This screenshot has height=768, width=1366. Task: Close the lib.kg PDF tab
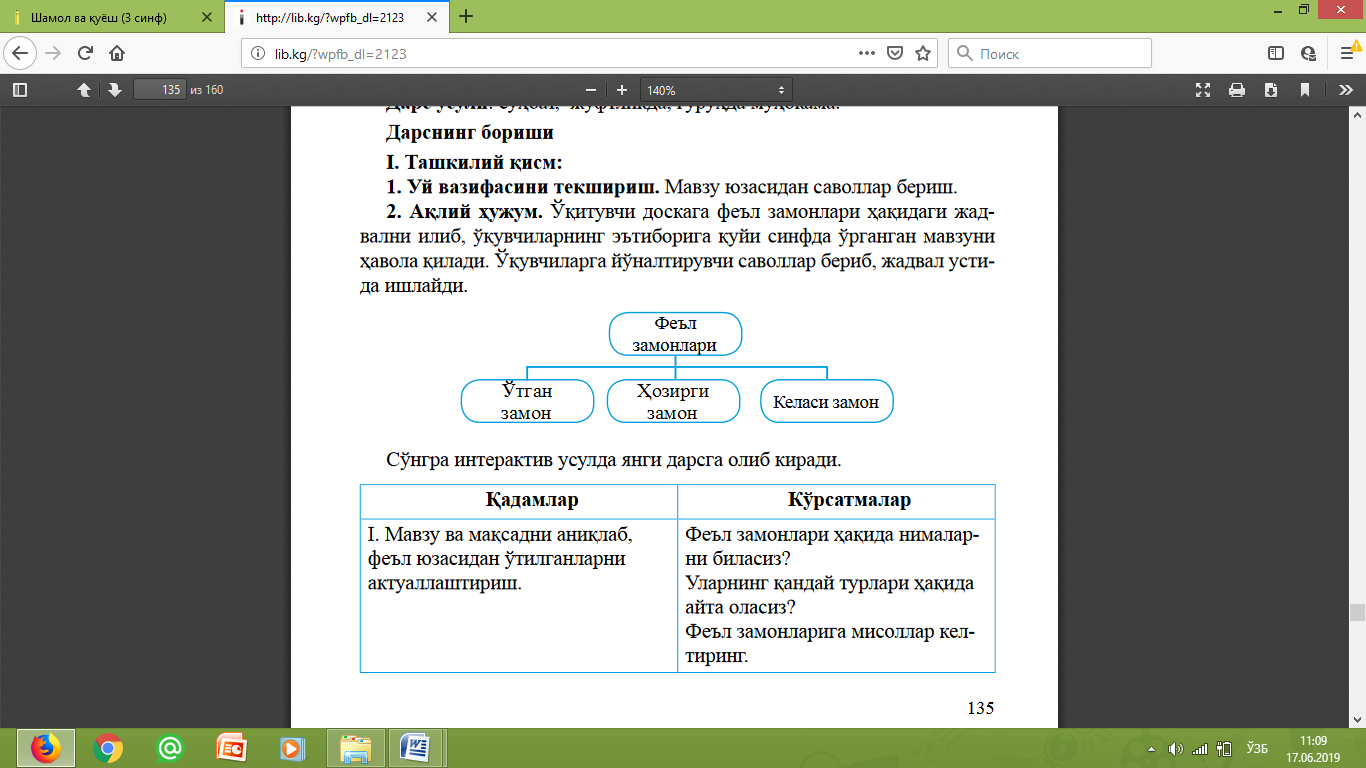click(x=431, y=17)
